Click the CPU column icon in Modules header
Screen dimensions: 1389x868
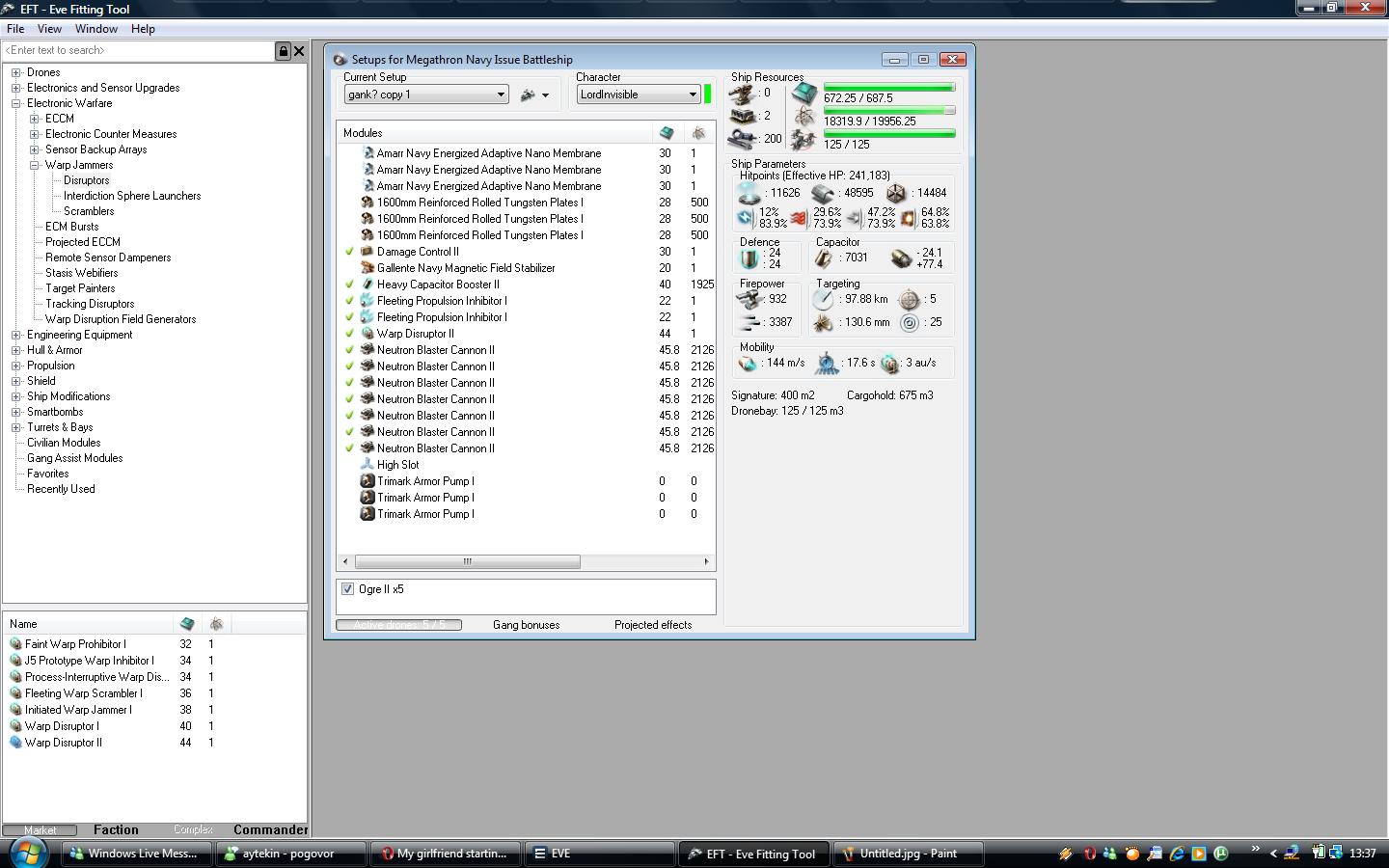(x=667, y=133)
